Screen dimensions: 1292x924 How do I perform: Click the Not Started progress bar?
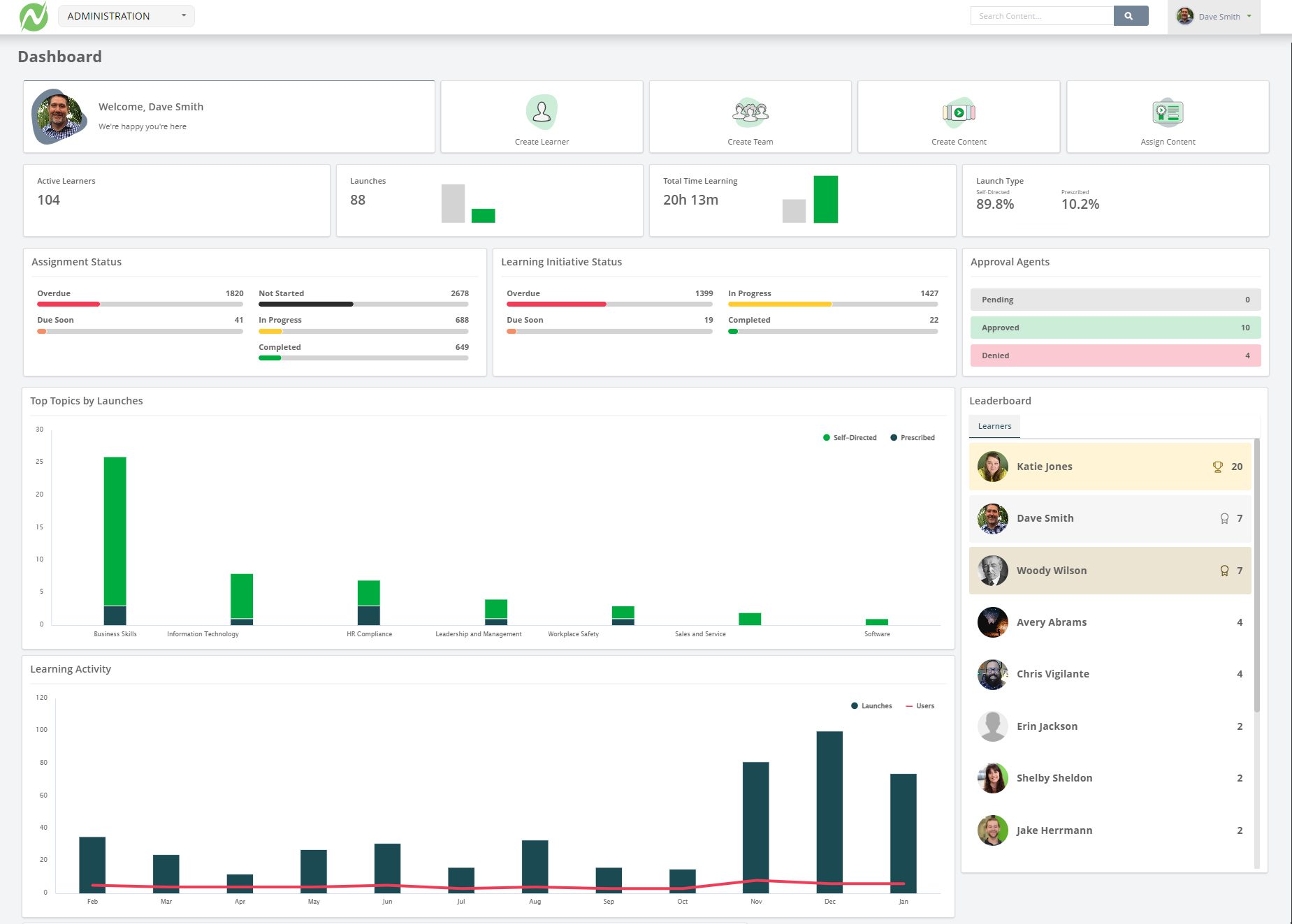pos(363,305)
